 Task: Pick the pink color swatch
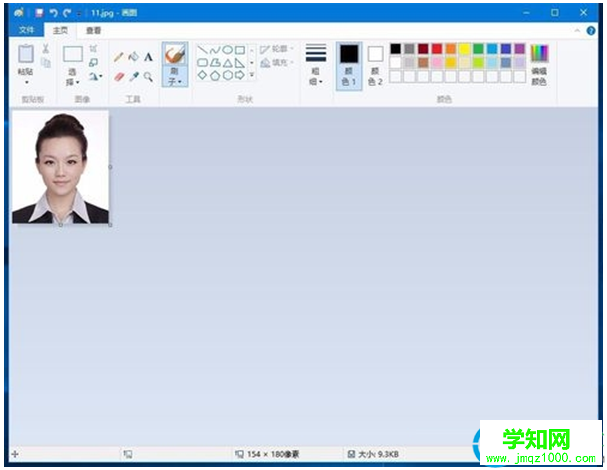click(437, 62)
